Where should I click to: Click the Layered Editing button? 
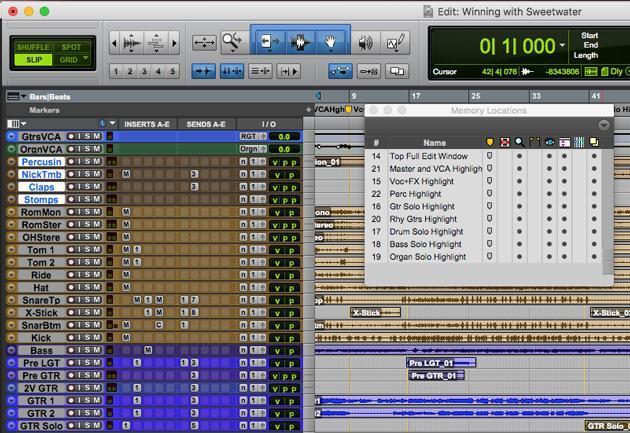397,71
